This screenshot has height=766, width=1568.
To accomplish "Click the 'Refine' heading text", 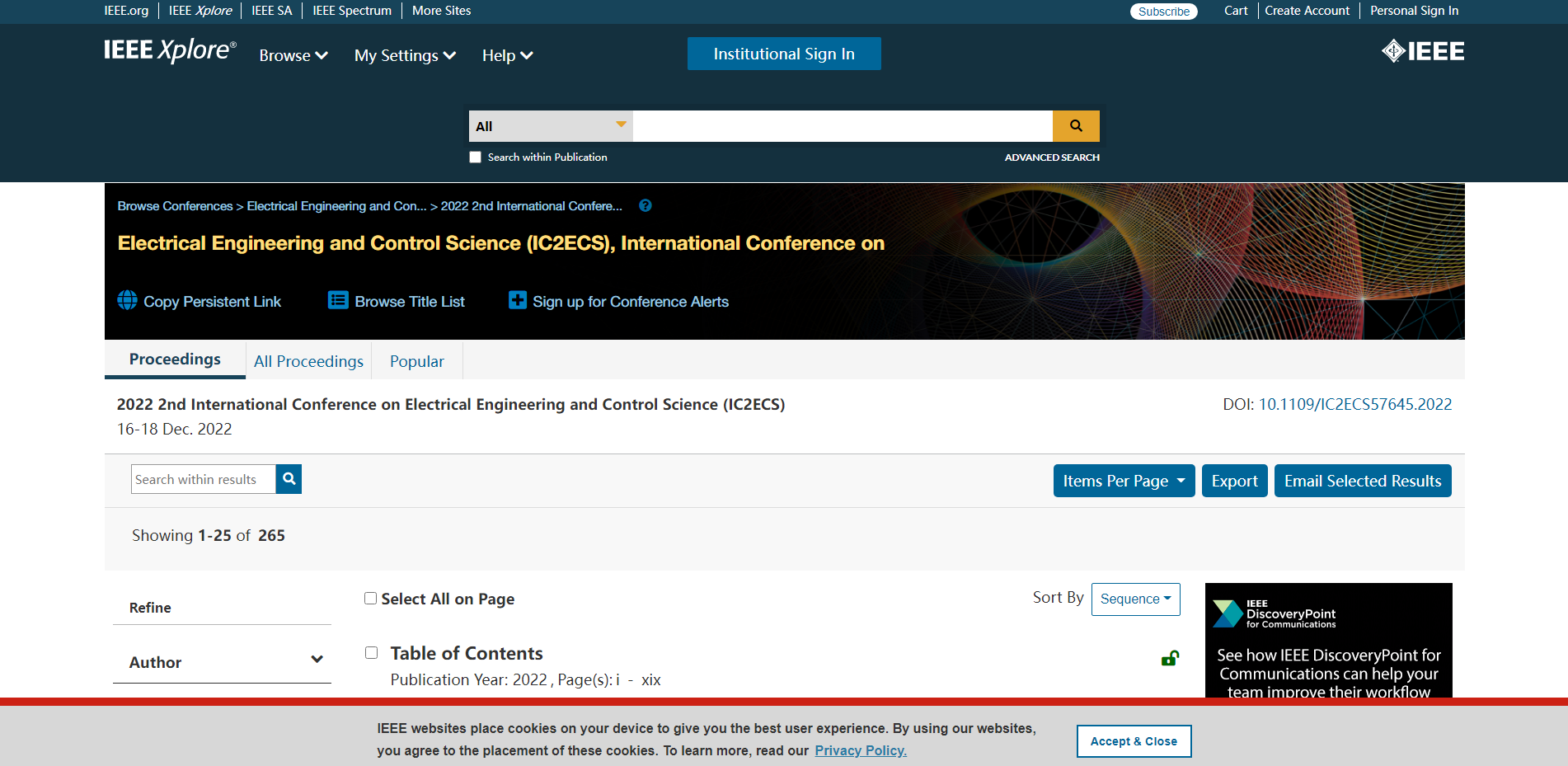I will 150,608.
